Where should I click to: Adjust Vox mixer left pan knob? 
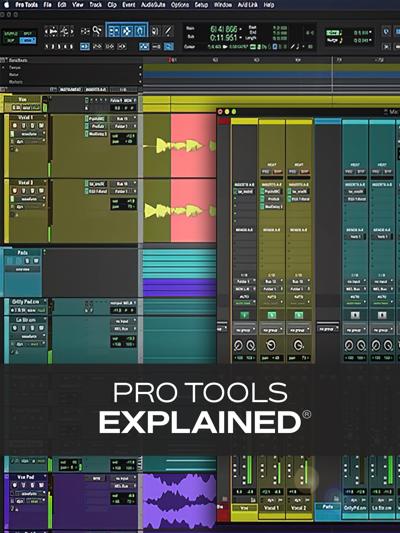[238, 345]
